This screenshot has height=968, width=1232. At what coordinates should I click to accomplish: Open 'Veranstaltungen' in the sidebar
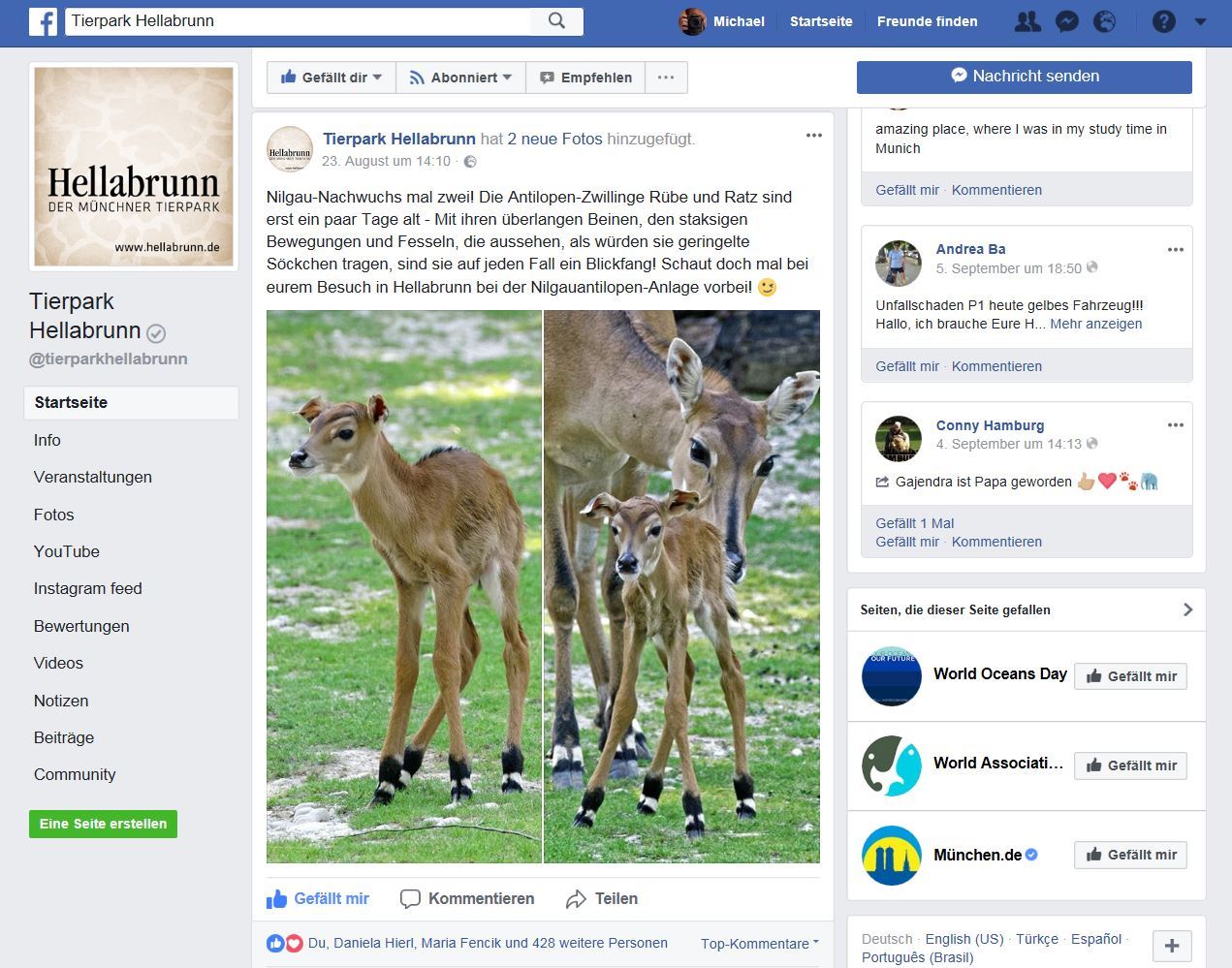pos(93,477)
